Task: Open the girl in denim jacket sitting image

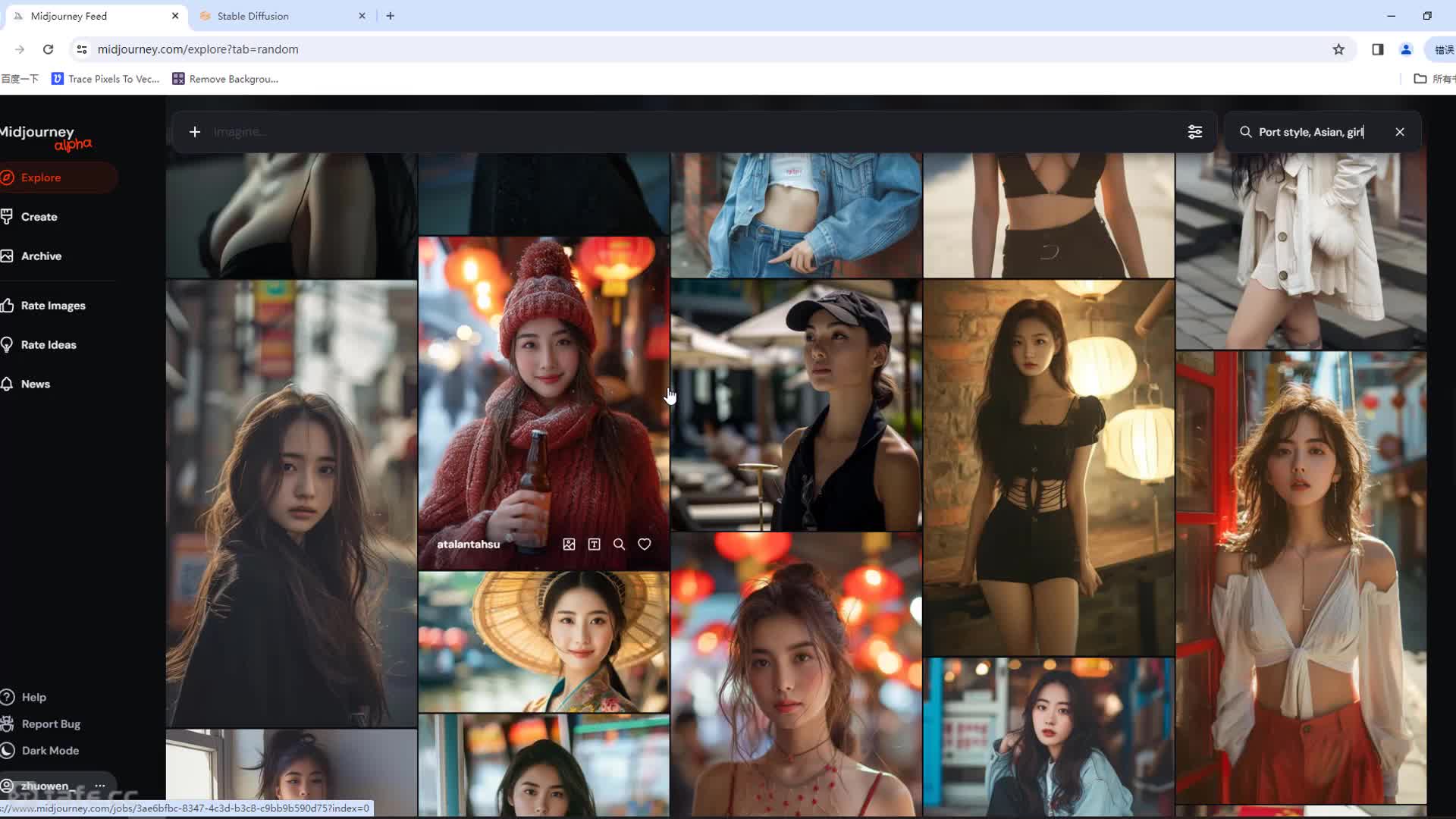Action: pos(1049,737)
